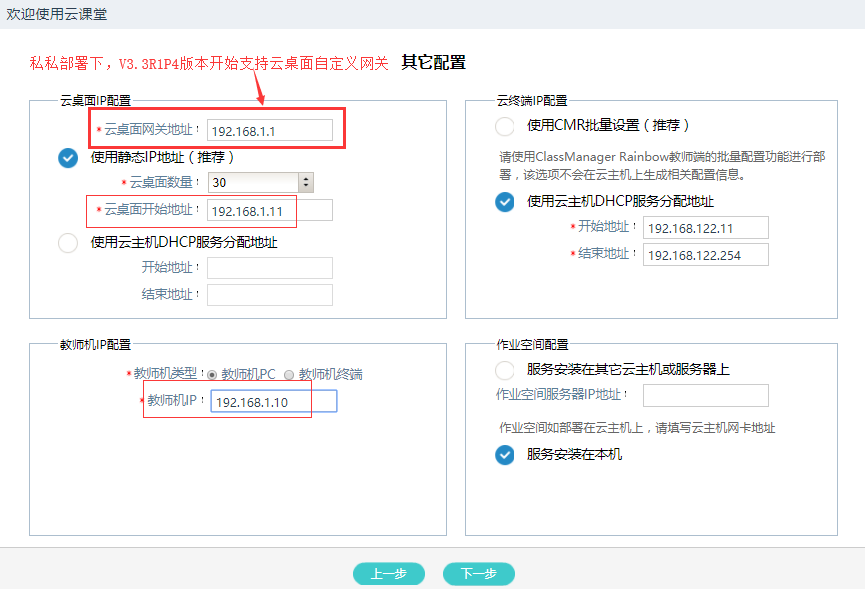Decrease 云桌面数量 with the down arrow
The image size is (865, 589).
coord(306,187)
